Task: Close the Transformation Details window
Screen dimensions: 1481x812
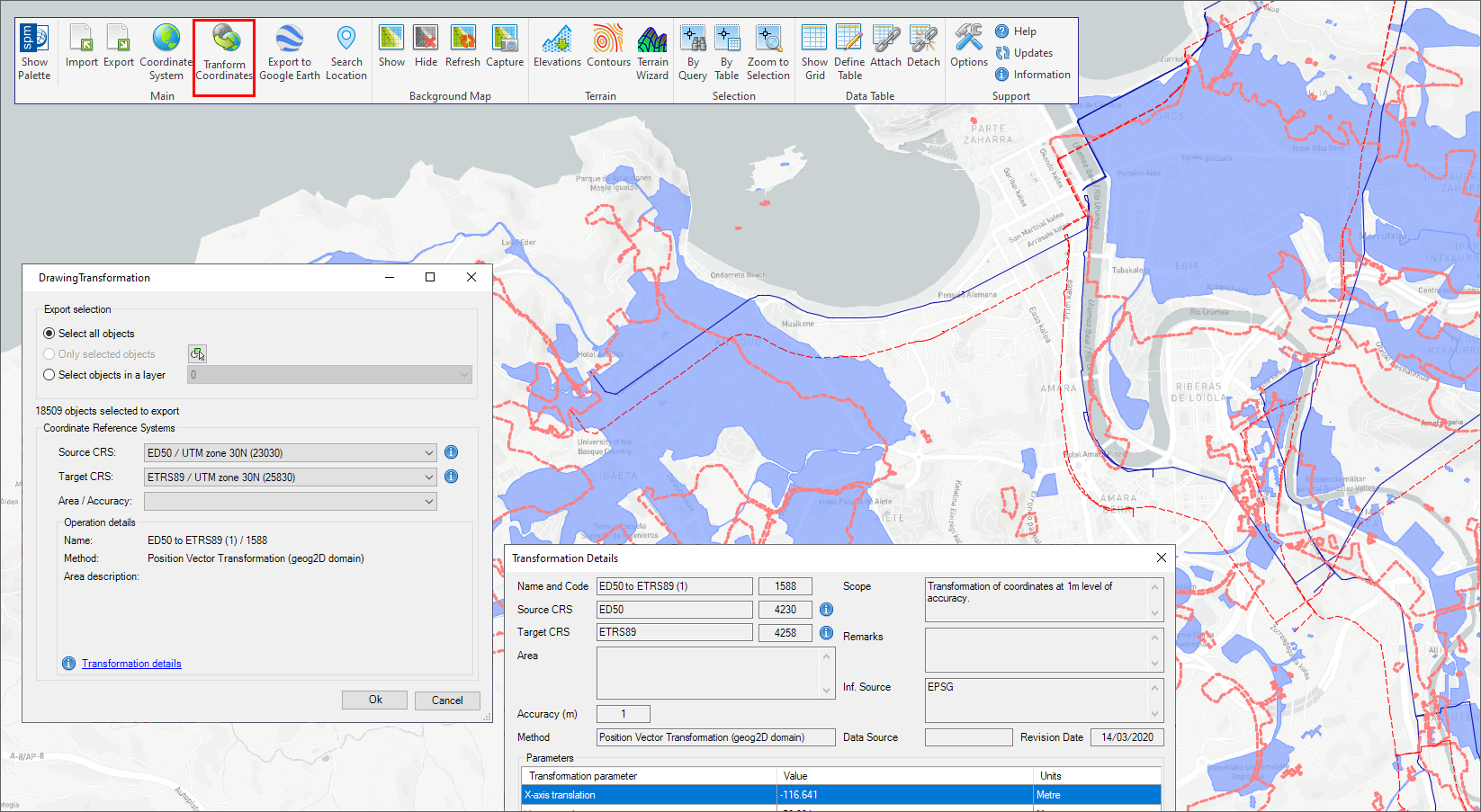Action: [1162, 558]
